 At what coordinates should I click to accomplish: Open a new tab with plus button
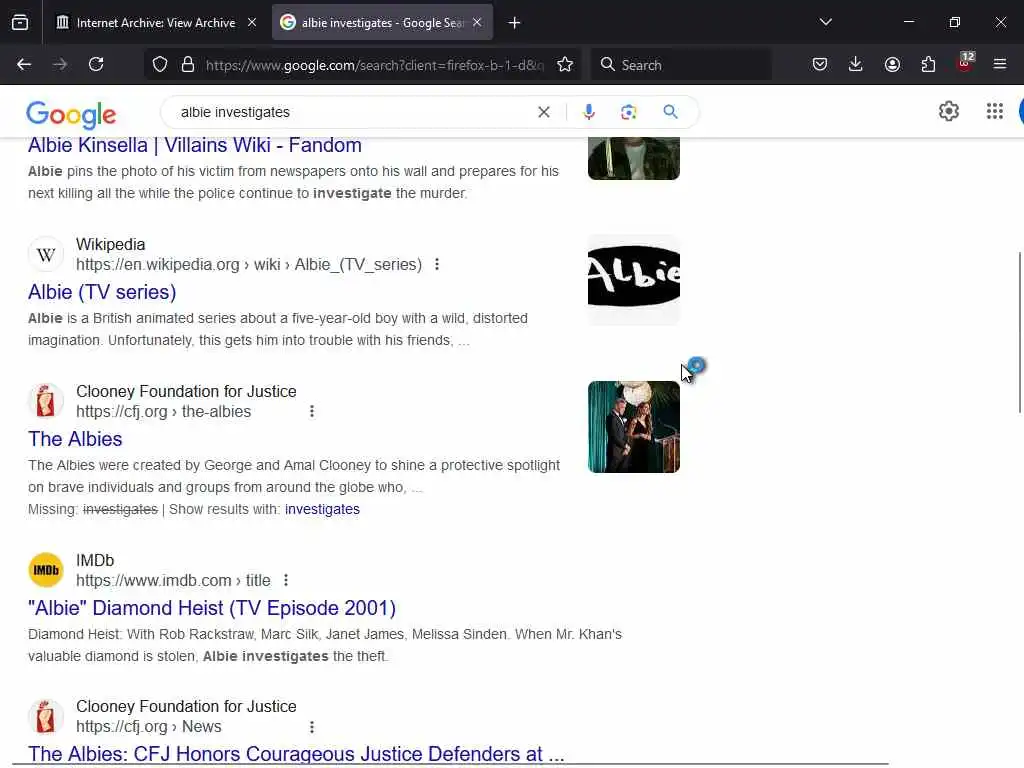tap(515, 23)
